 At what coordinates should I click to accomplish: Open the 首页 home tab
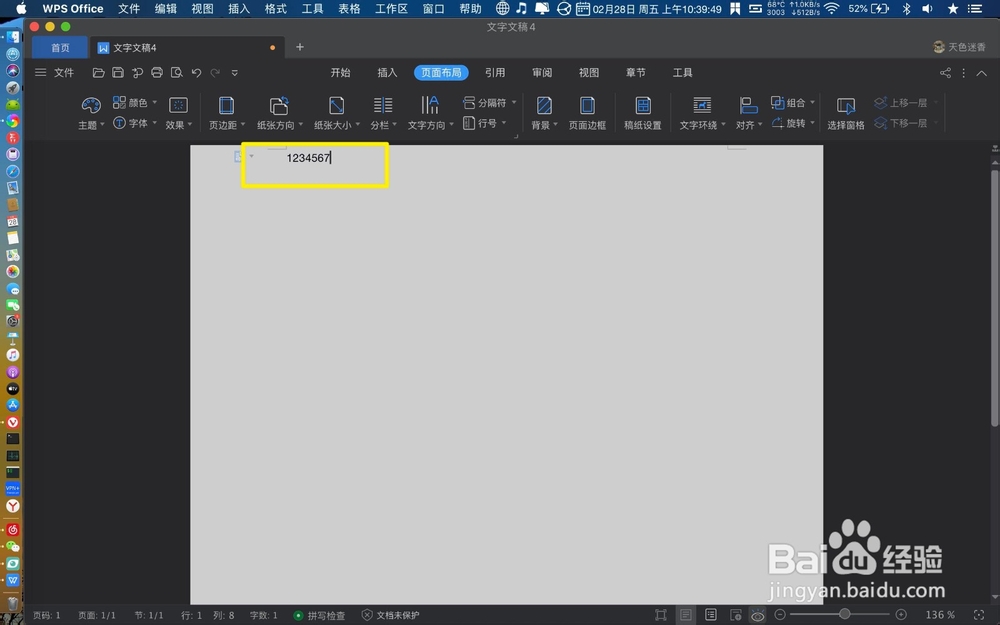pos(60,48)
